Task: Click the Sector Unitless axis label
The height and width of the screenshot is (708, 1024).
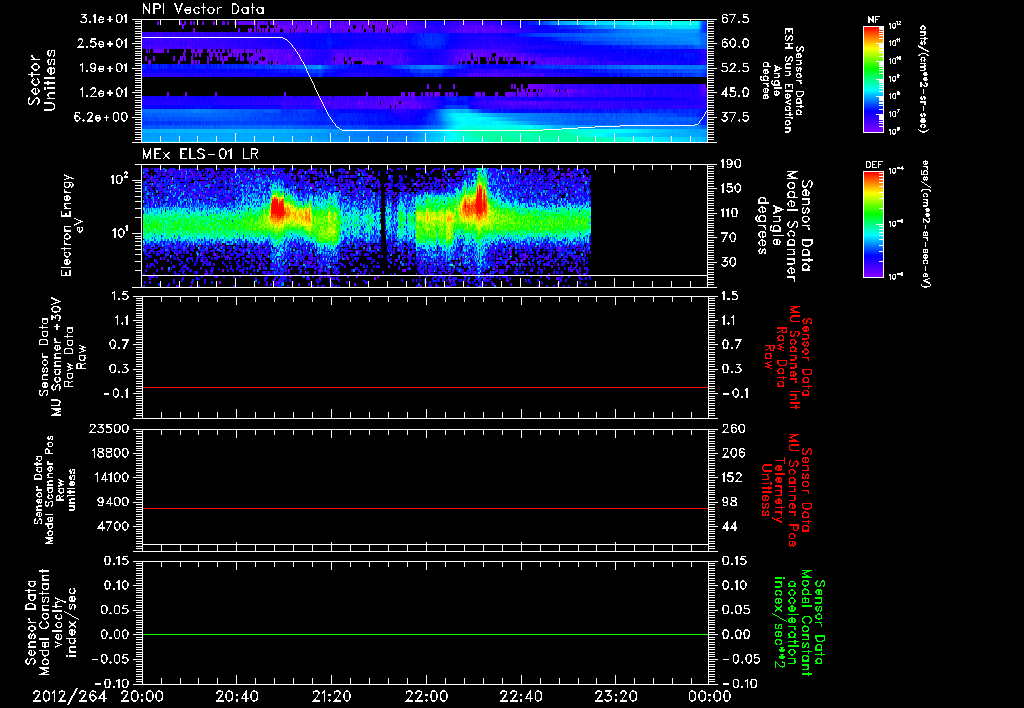Action: [x=42, y=80]
